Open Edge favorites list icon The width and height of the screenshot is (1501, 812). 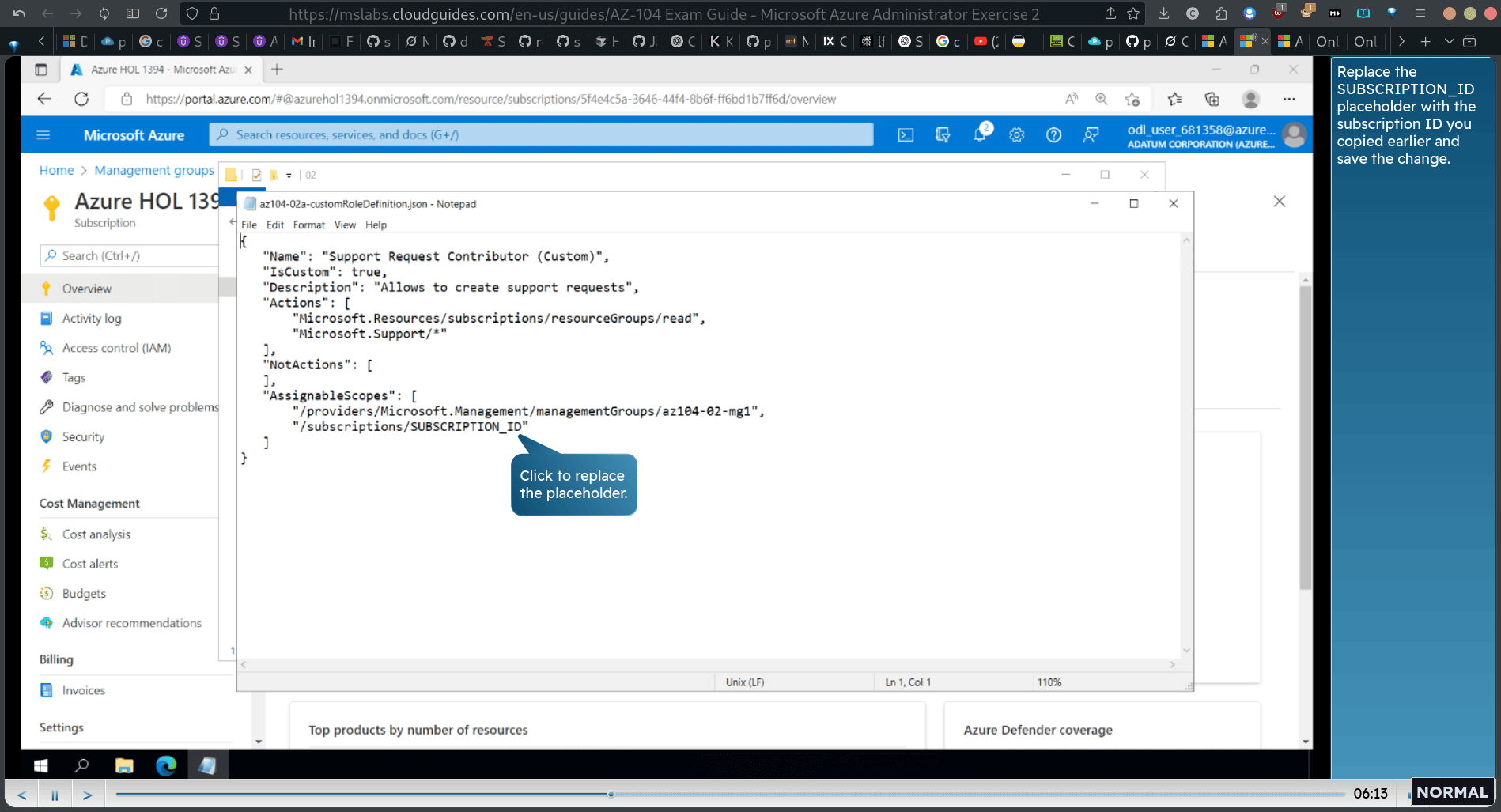(x=1174, y=99)
